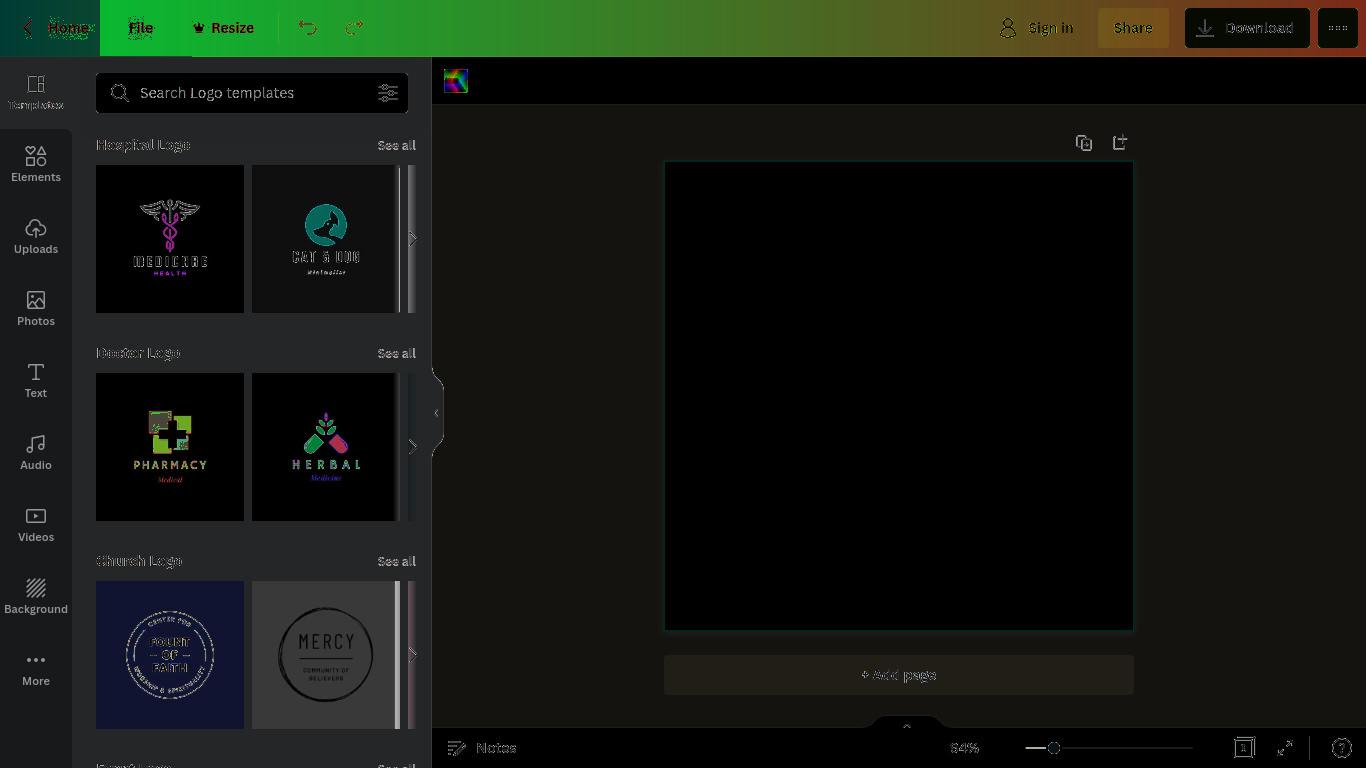Redo the last action
1366x768 pixels.
point(354,28)
